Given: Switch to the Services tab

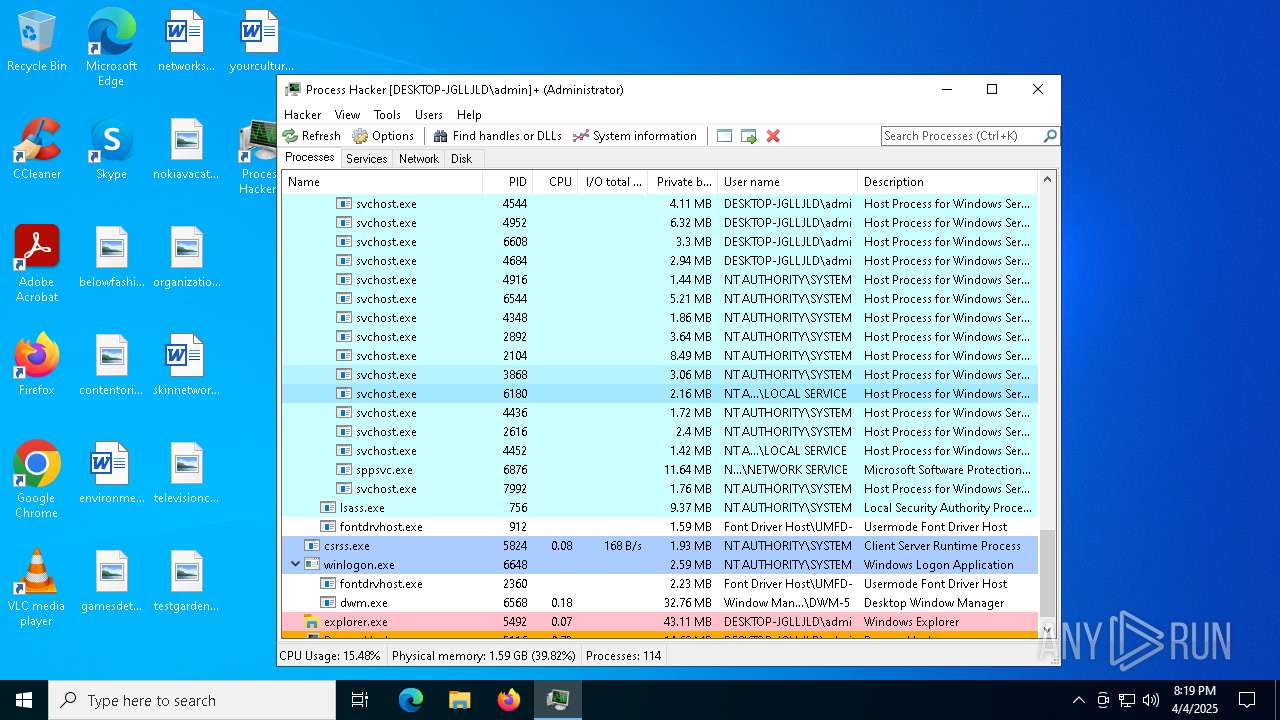Looking at the screenshot, I should coord(367,159).
